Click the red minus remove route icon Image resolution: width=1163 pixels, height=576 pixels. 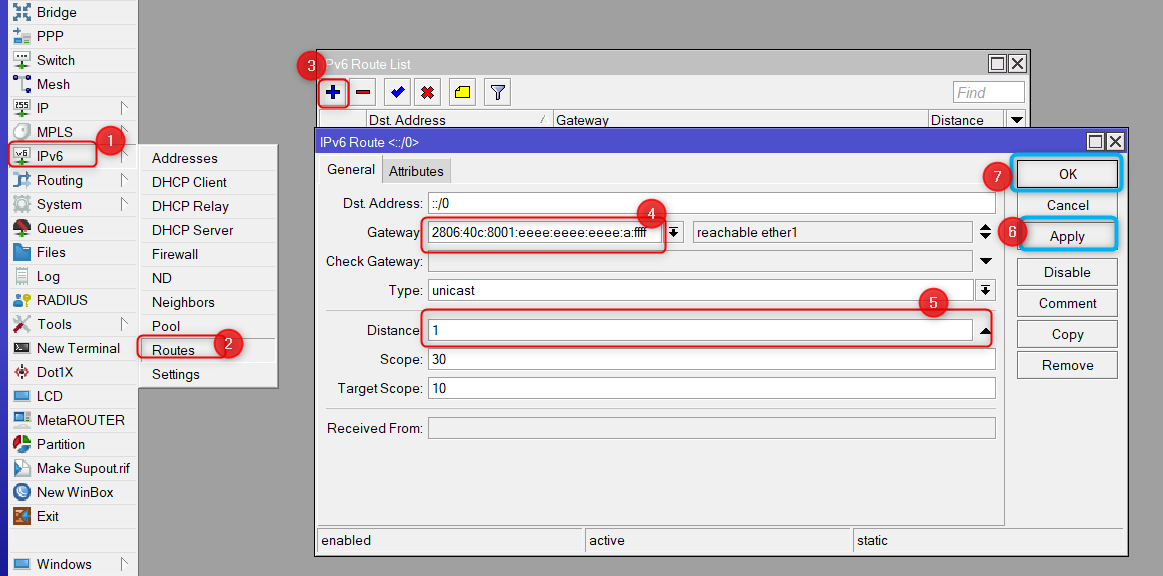(363, 93)
